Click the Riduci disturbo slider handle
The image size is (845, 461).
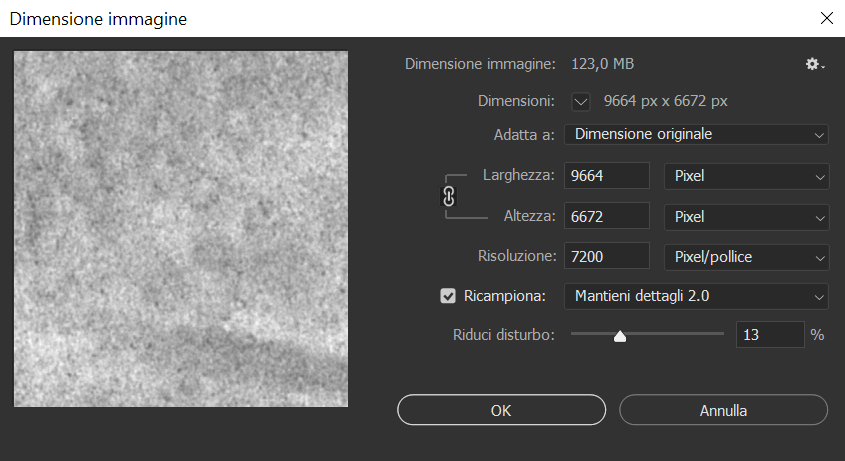click(620, 336)
